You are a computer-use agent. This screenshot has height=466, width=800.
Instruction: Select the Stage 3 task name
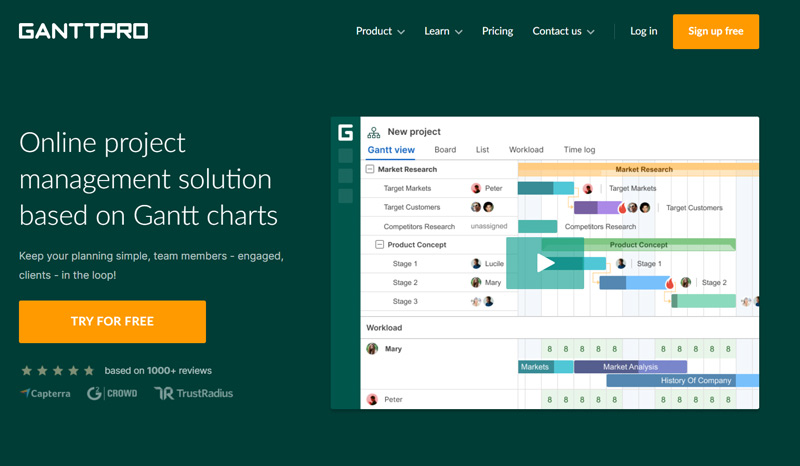tap(405, 301)
